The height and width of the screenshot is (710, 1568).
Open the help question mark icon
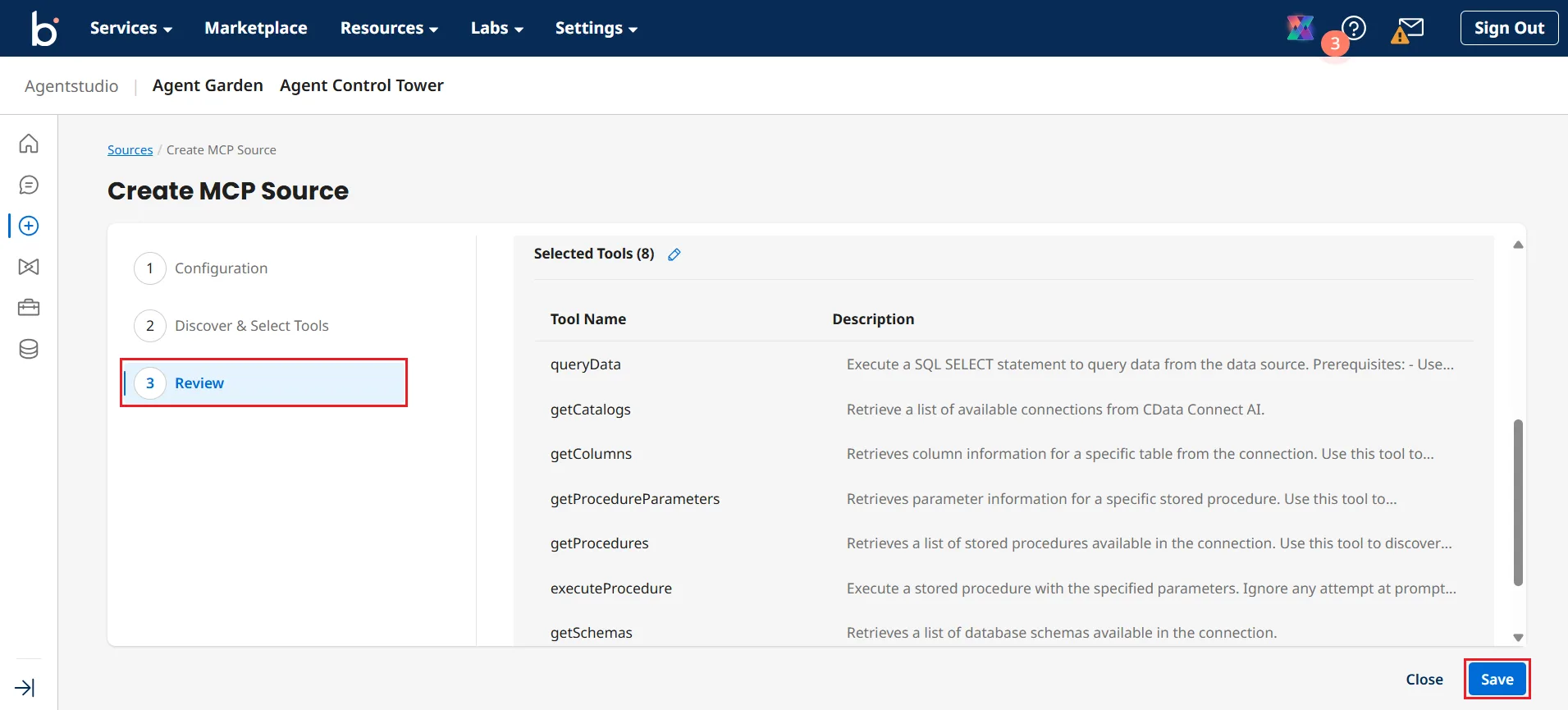point(1354,28)
